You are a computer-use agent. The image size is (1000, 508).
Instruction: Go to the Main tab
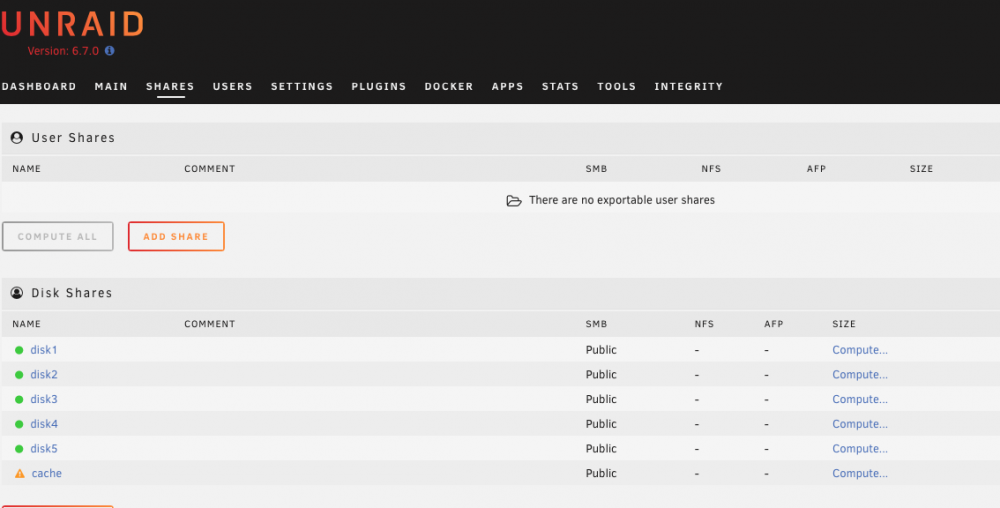111,86
